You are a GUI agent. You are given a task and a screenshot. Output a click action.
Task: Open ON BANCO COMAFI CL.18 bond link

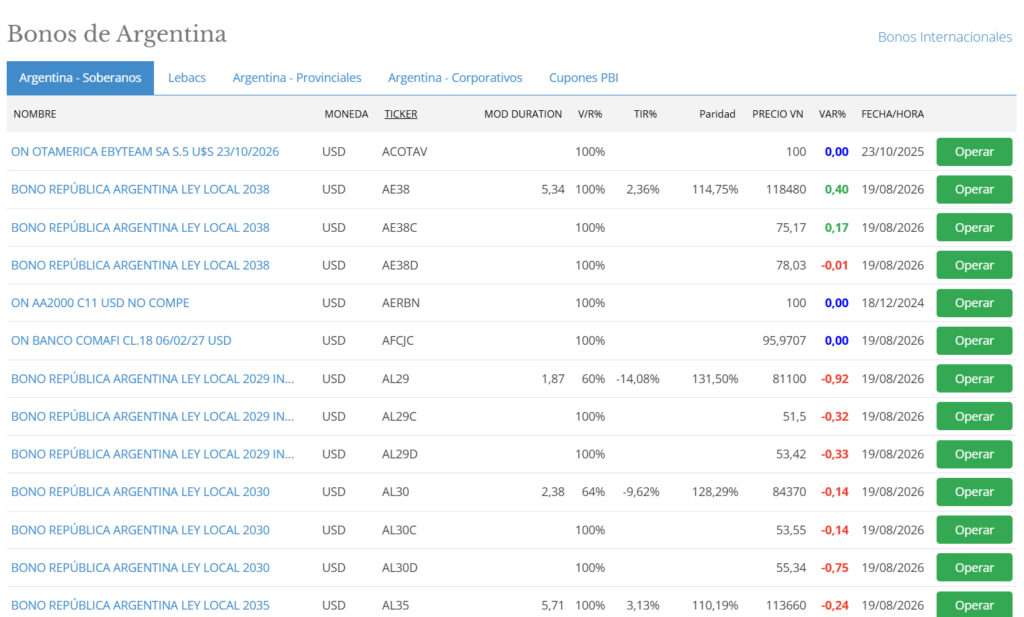[x=121, y=341]
